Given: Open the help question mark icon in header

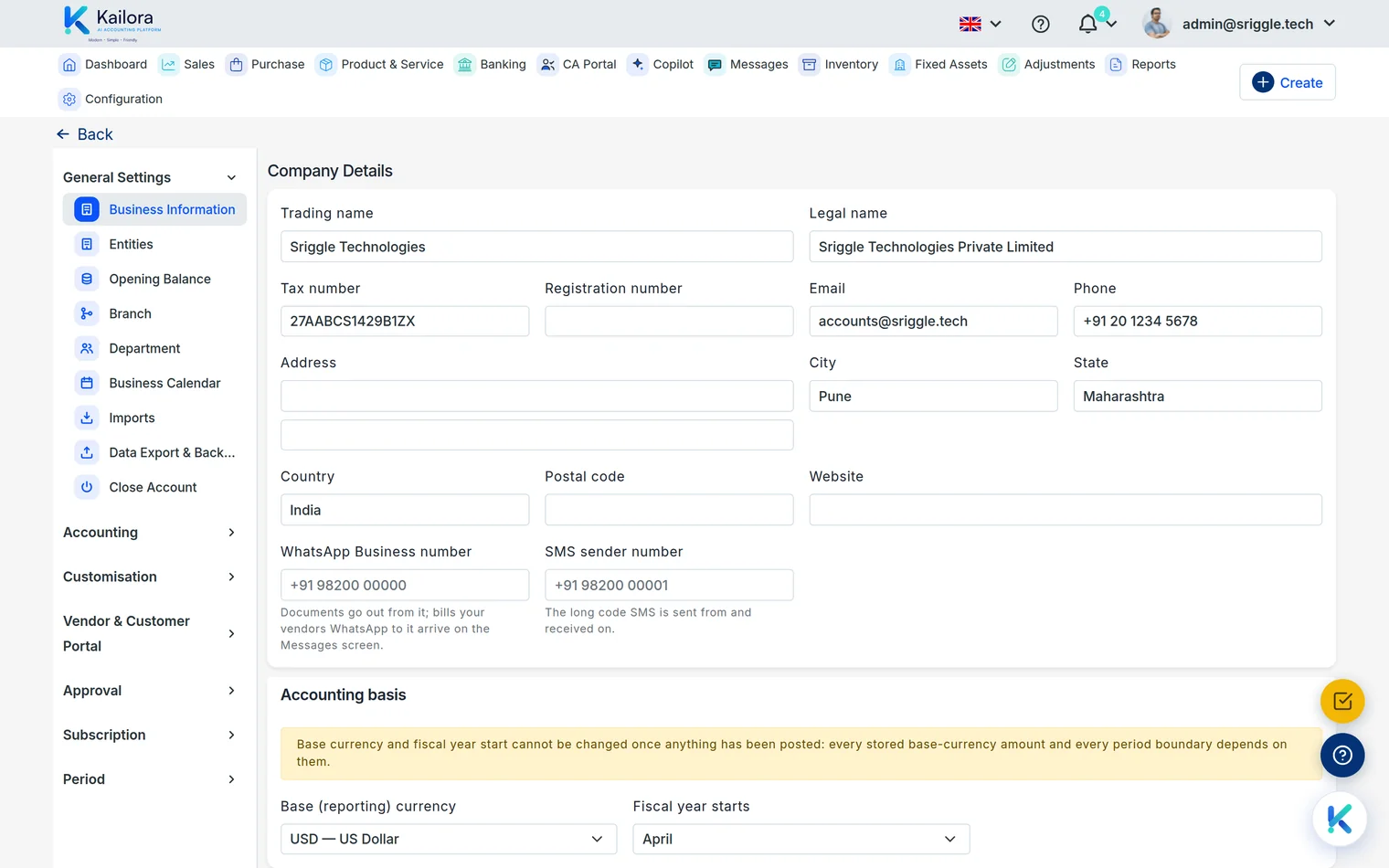Looking at the screenshot, I should pyautogui.click(x=1040, y=25).
